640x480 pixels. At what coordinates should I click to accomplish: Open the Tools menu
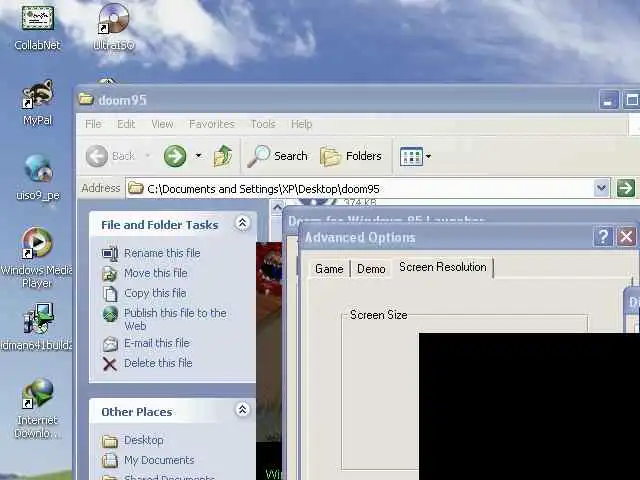(263, 124)
